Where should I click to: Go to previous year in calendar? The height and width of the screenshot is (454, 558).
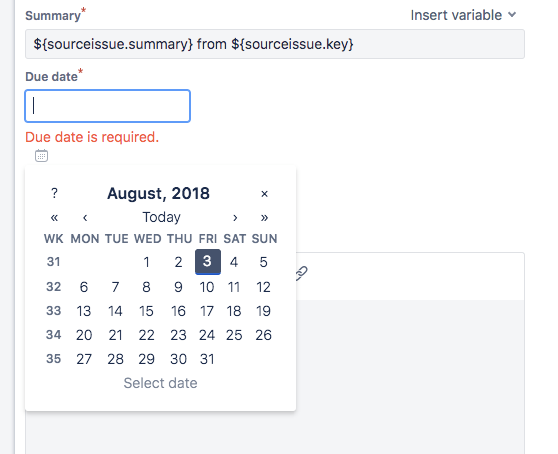tap(54, 217)
